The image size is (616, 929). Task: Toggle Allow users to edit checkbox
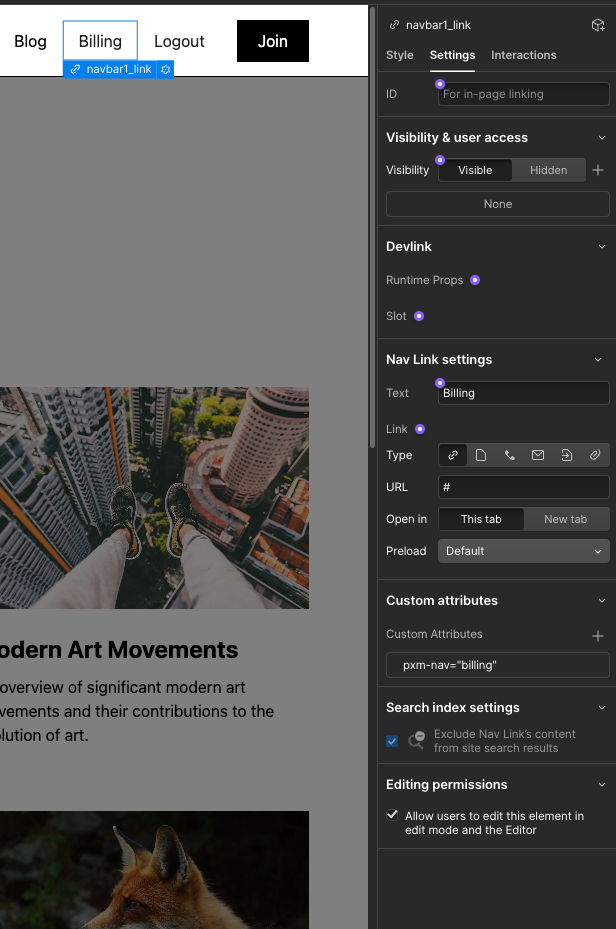[x=392, y=815]
